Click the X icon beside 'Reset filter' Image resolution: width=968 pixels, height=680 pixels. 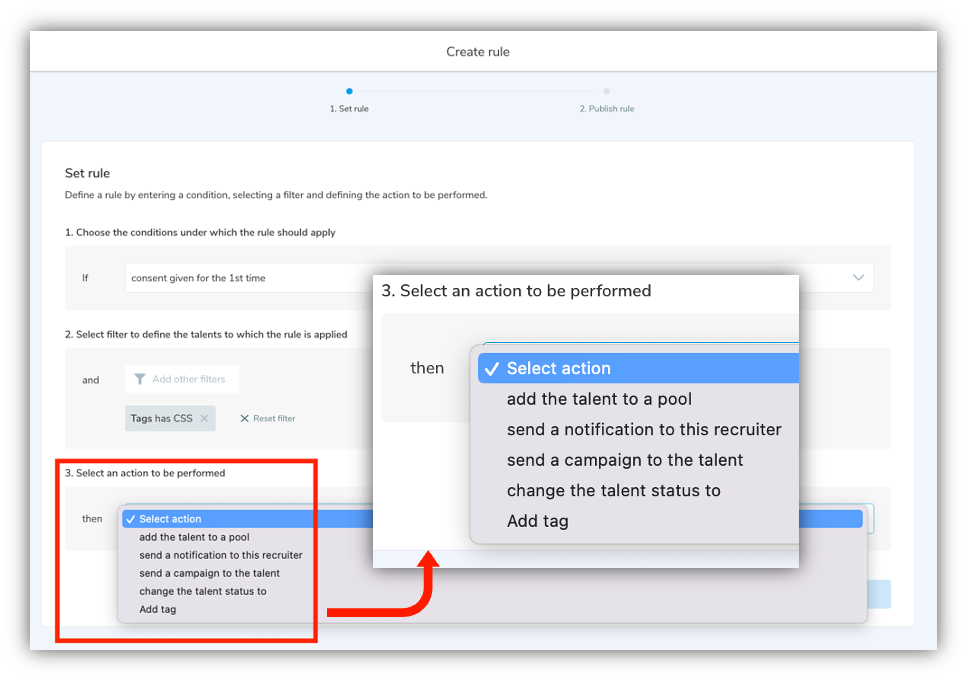(244, 418)
